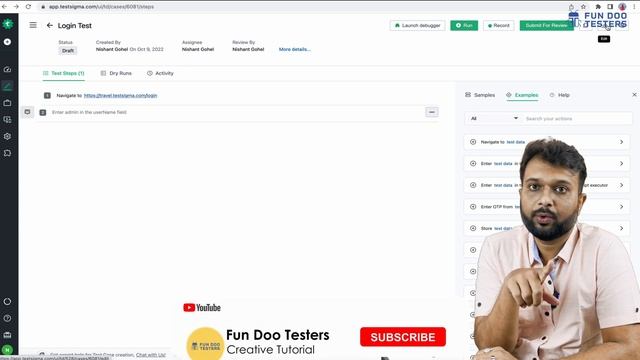
Task: Open the Samples tab
Action: pos(480,95)
